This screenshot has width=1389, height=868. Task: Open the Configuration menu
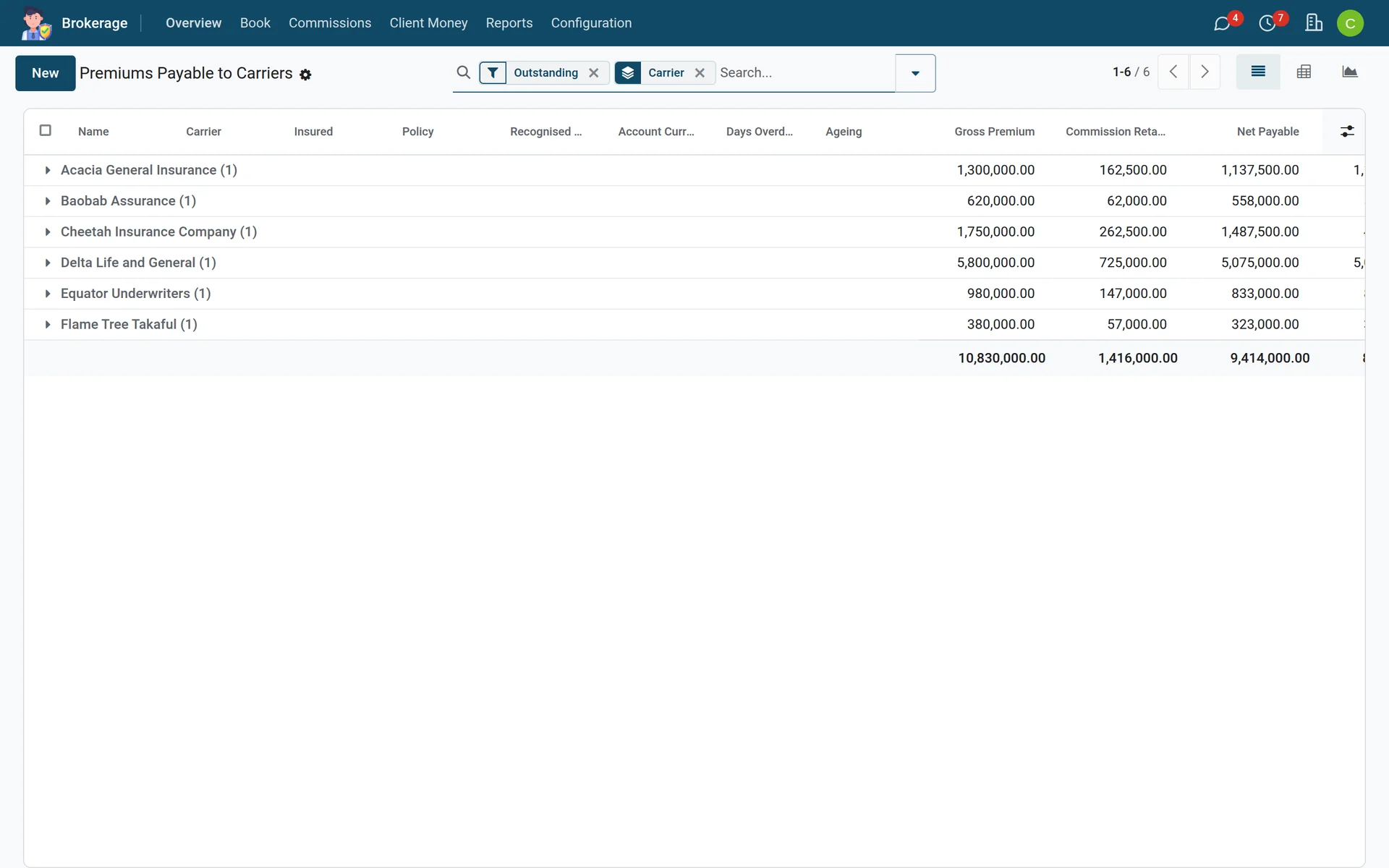591,23
